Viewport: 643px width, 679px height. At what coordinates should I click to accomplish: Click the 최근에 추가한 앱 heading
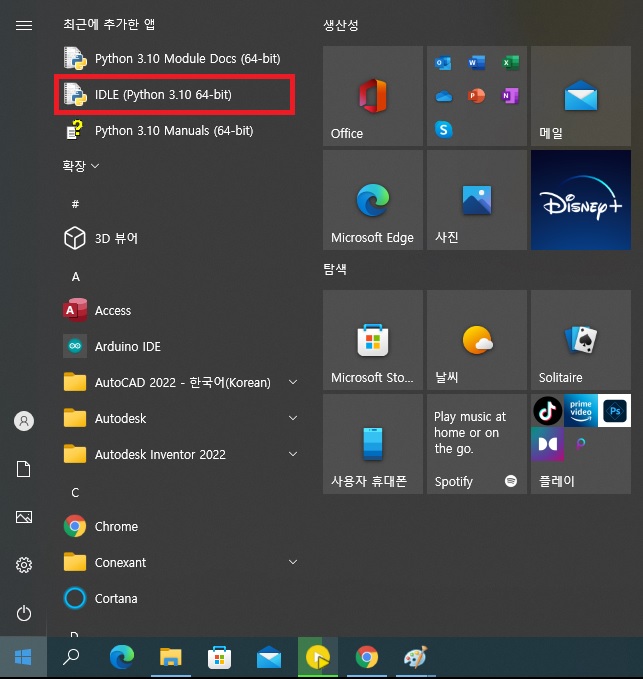coord(109,24)
